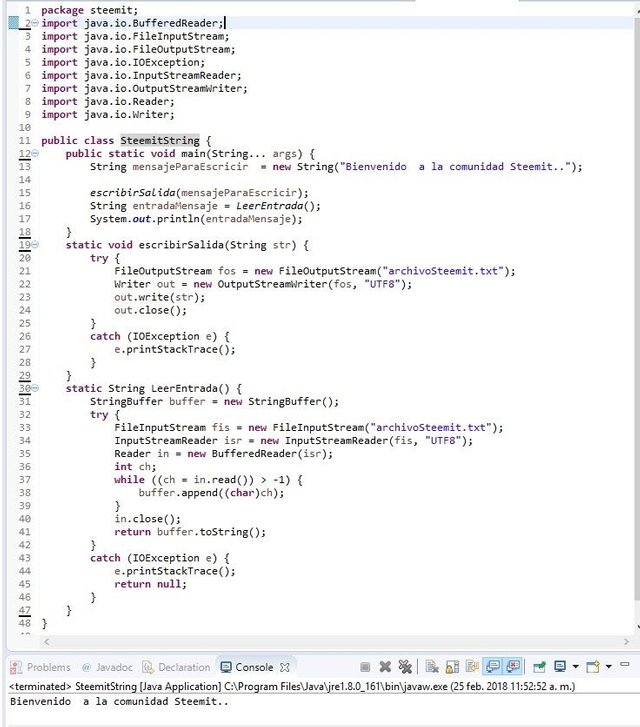The image size is (640, 727).
Task: Click import java.io.OutputStreamWriter line
Action: pyautogui.click(x=144, y=88)
